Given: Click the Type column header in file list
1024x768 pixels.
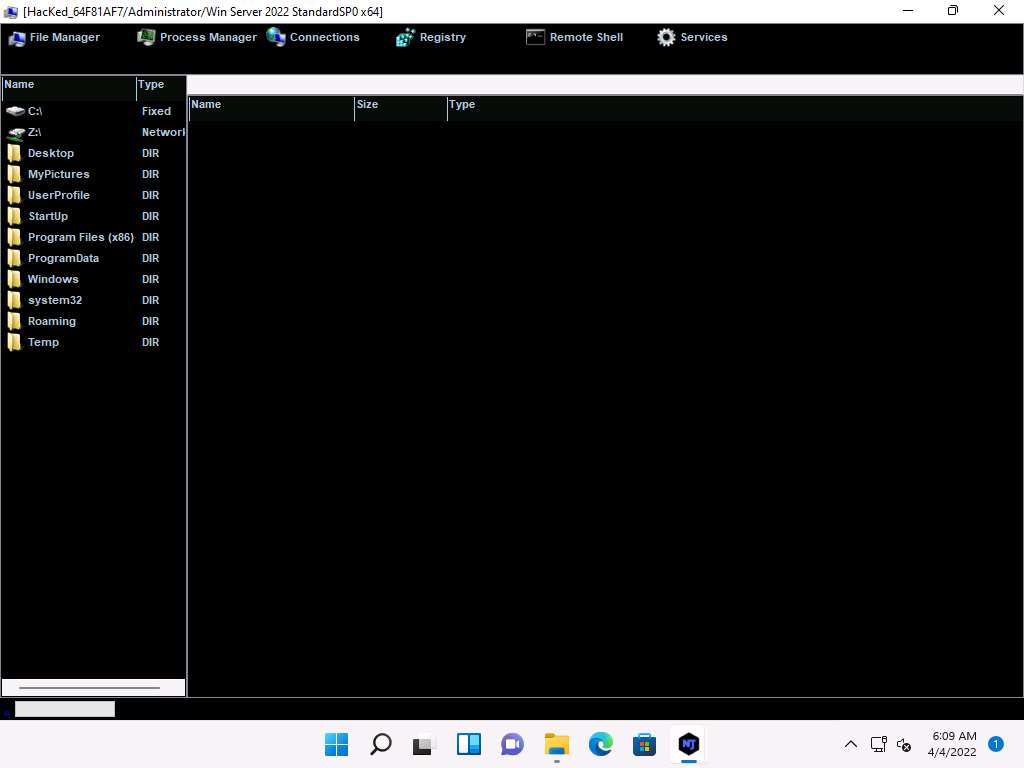Looking at the screenshot, I should [x=462, y=105].
